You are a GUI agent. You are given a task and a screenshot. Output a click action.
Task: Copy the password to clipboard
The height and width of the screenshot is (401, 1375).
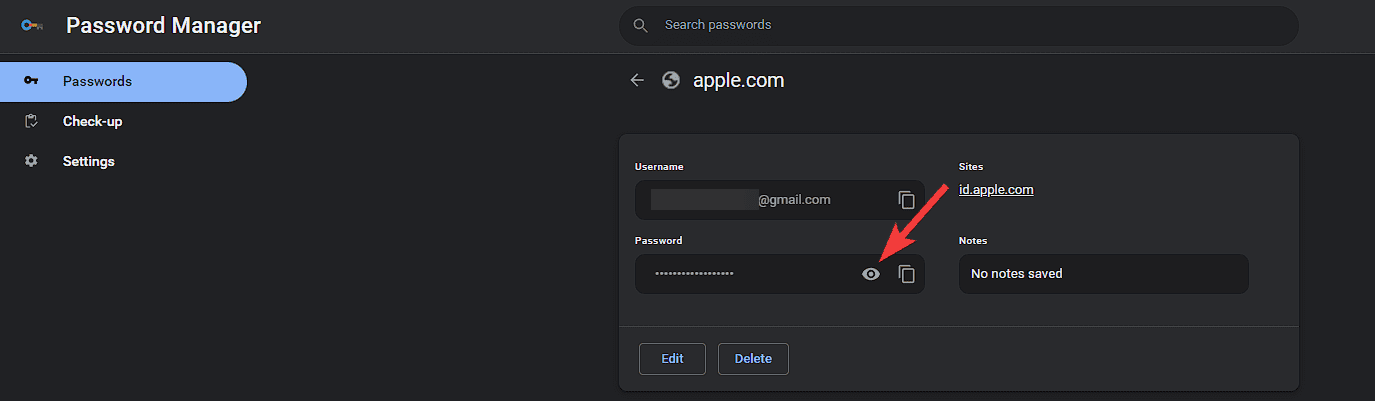coord(906,274)
